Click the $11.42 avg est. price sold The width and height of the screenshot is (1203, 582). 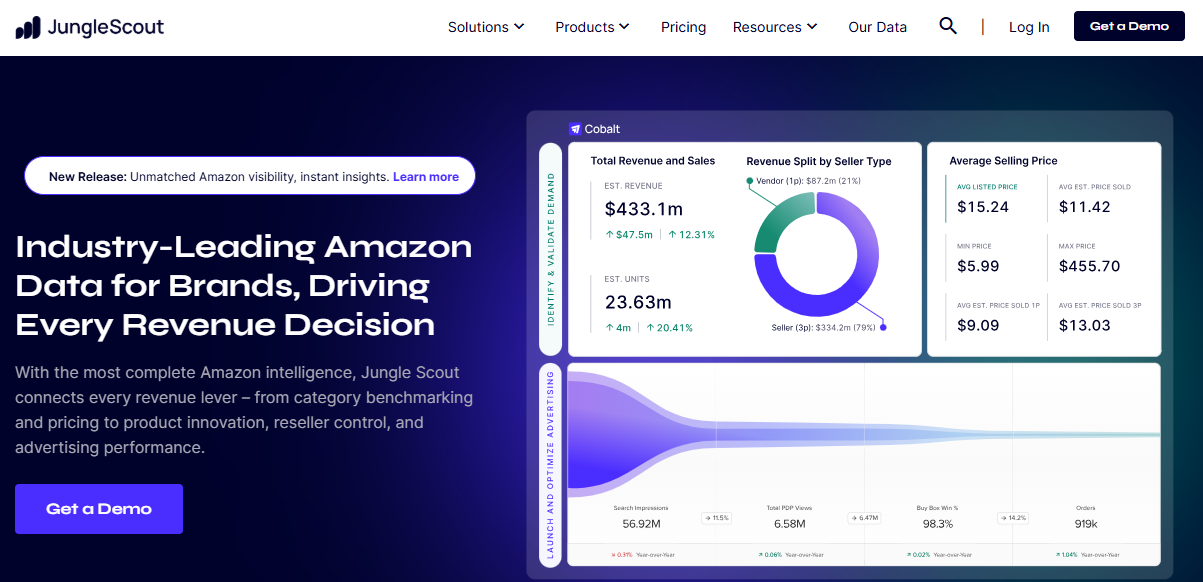[1085, 207]
